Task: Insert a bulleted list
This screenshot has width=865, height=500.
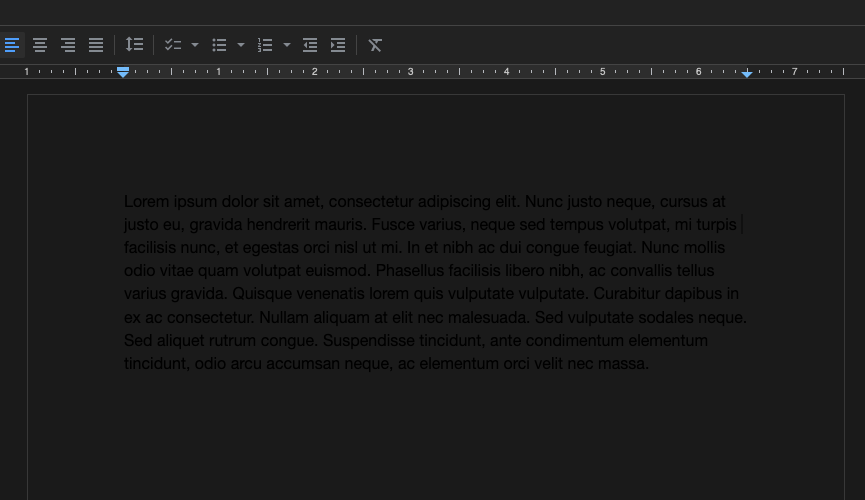Action: 219,45
